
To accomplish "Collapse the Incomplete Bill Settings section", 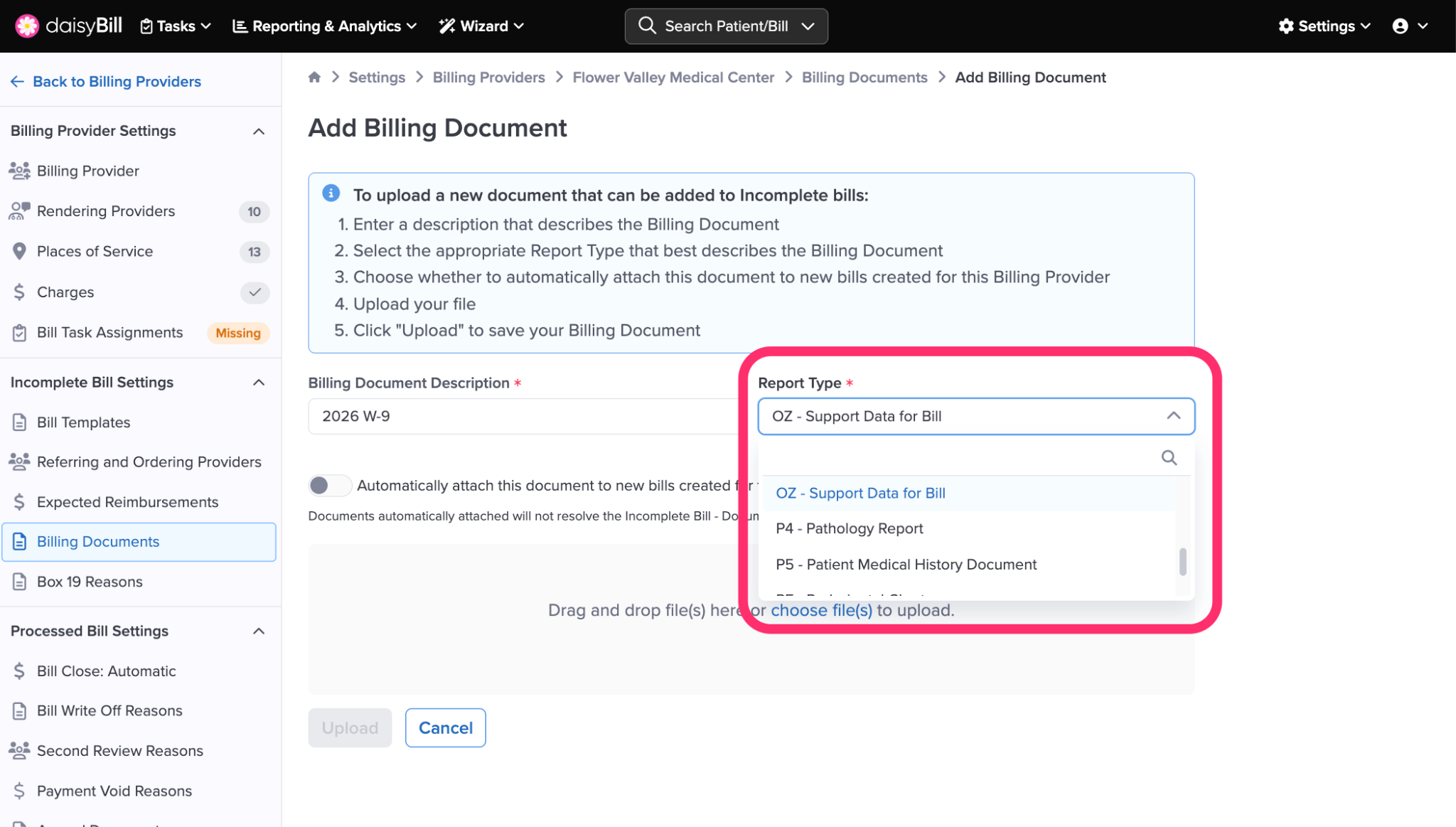I will pyautogui.click(x=259, y=383).
